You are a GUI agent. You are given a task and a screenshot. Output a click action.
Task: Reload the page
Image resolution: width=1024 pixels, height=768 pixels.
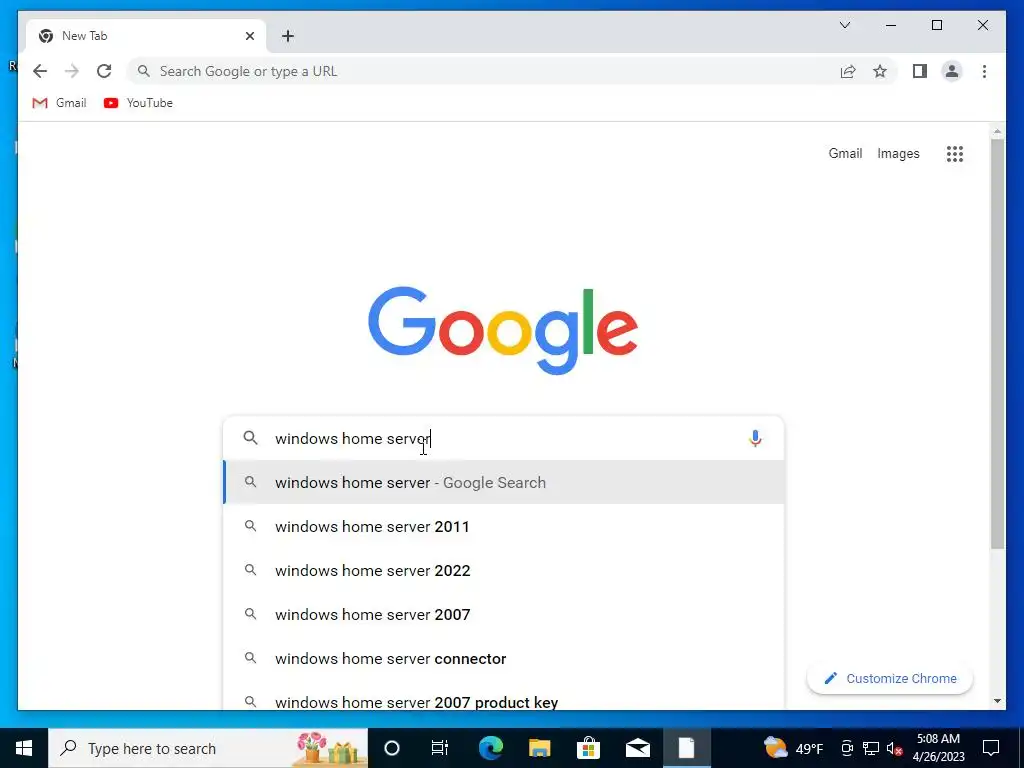104,71
